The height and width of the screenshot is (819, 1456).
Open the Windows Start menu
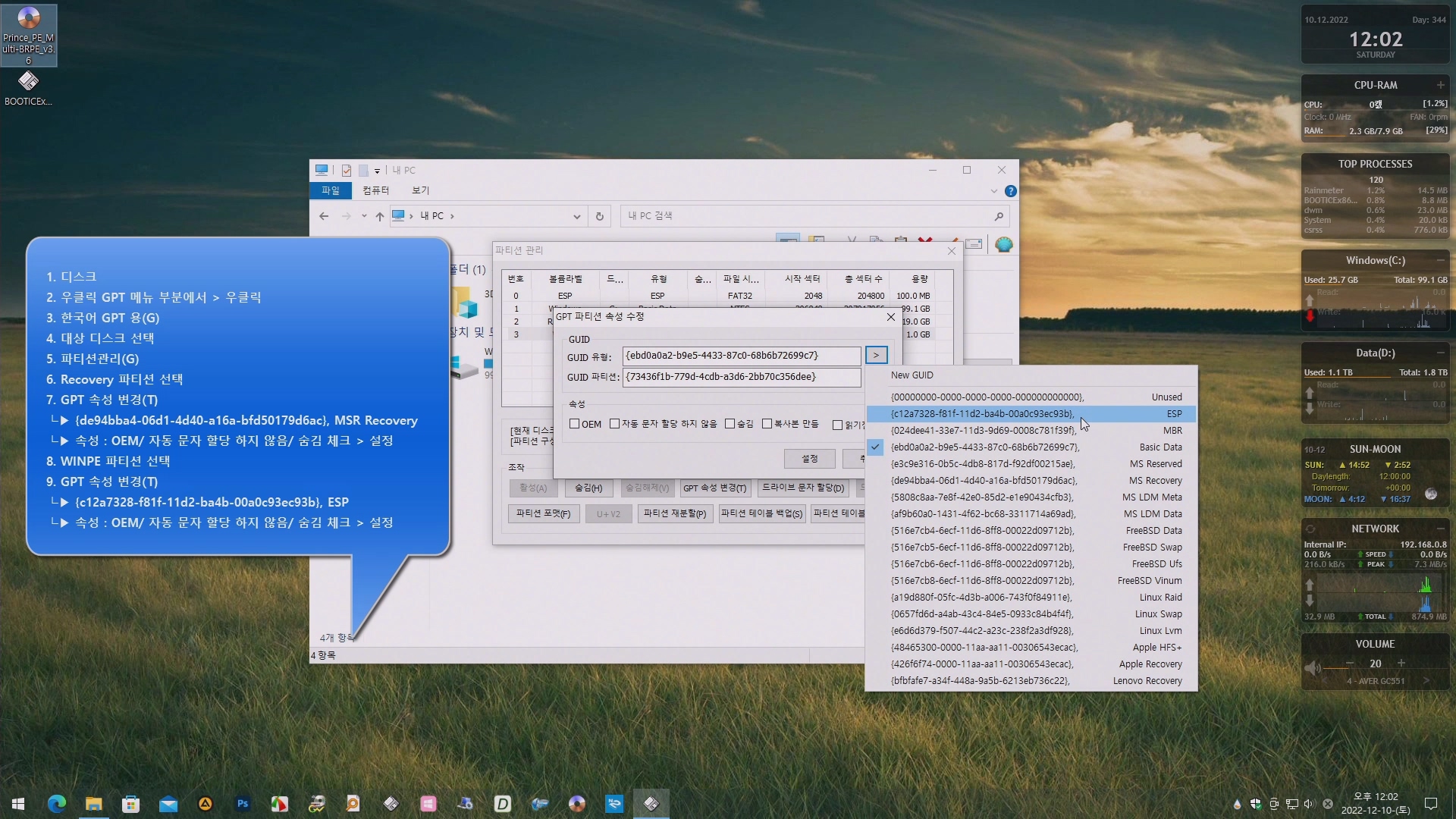pos(18,804)
